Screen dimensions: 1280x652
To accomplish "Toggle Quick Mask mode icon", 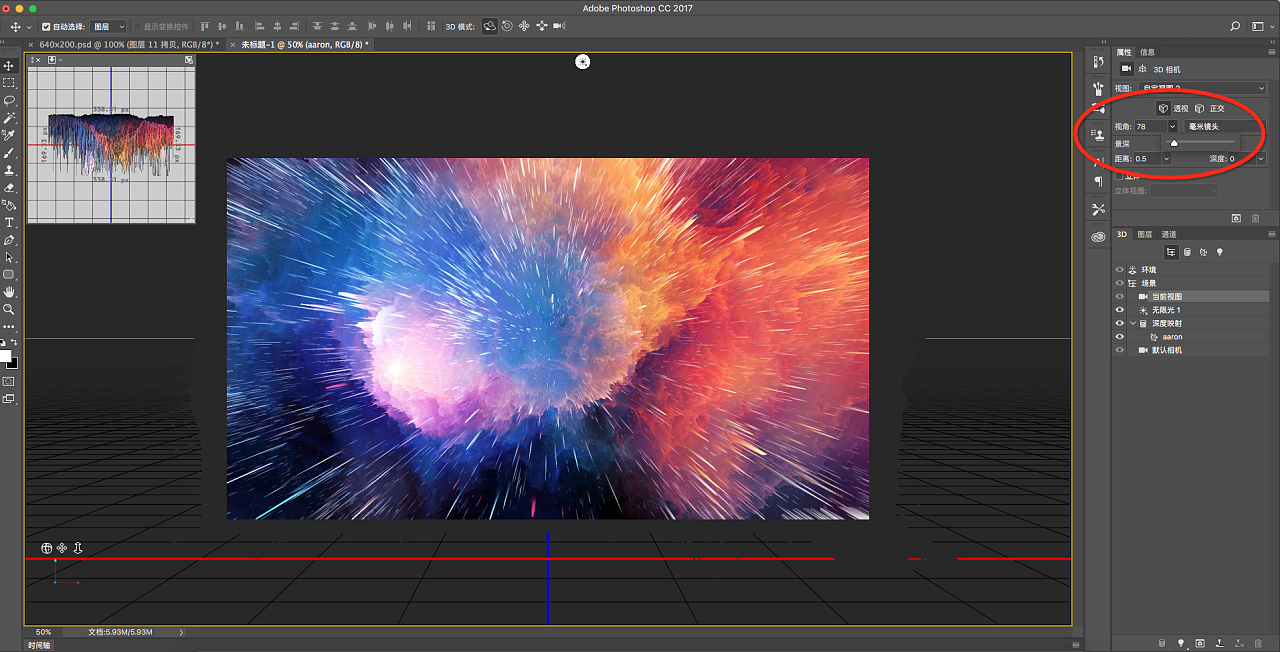I will click(x=9, y=381).
